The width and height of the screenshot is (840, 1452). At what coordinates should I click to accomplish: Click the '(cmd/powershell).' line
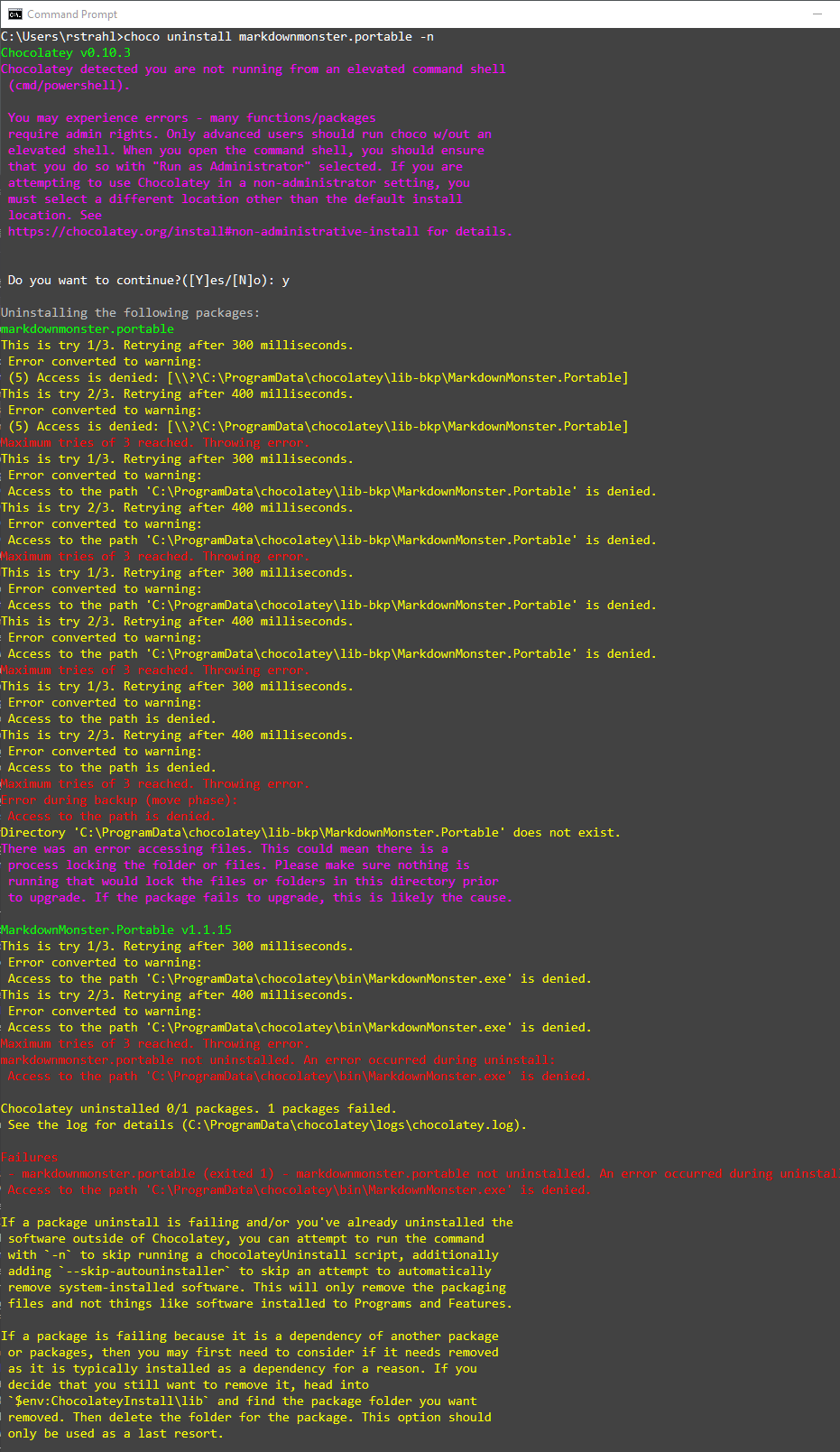point(69,86)
